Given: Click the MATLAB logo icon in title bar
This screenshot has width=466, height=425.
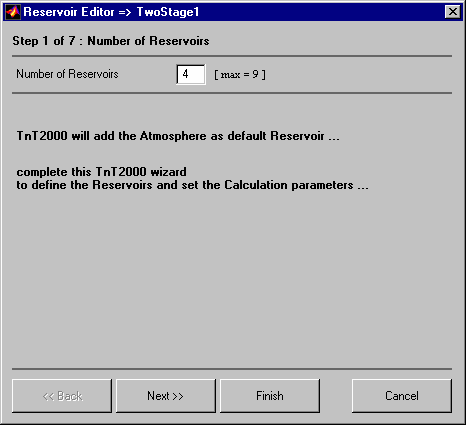Looking at the screenshot, I should click(x=13, y=12).
